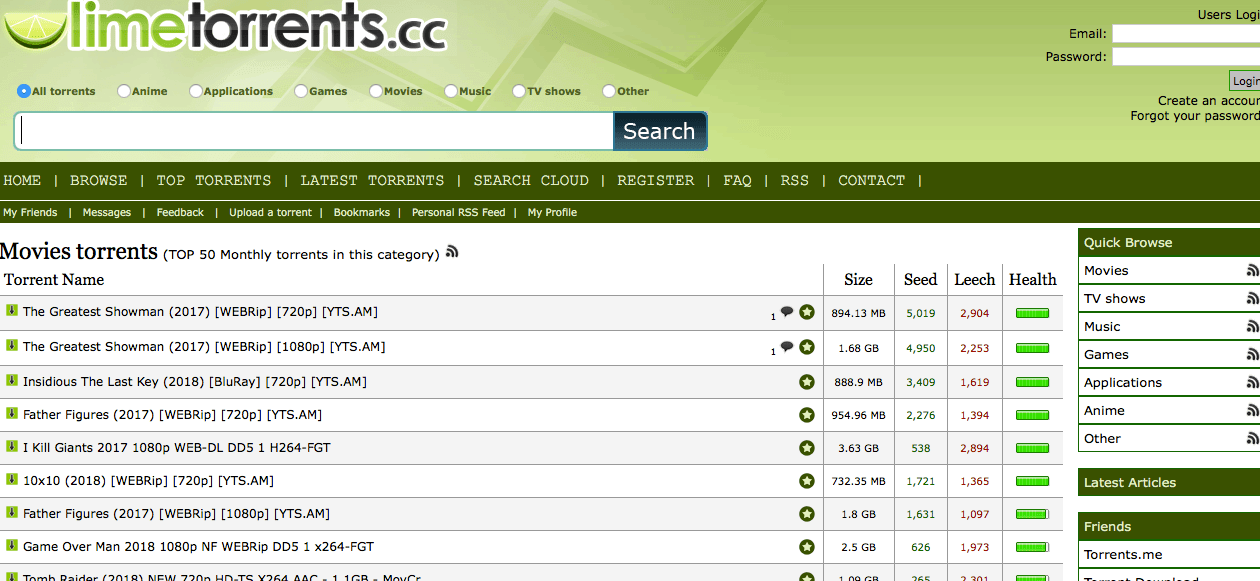This screenshot has height=581, width=1260.
Task: Open the My Friends link
Action: (30, 212)
